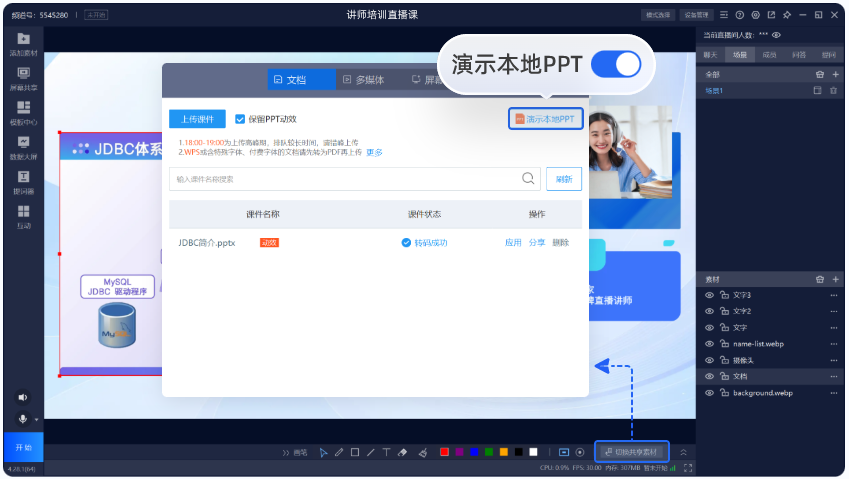Click the 上传课件 button
Viewport: 849px width, 479px height.
pos(197,119)
